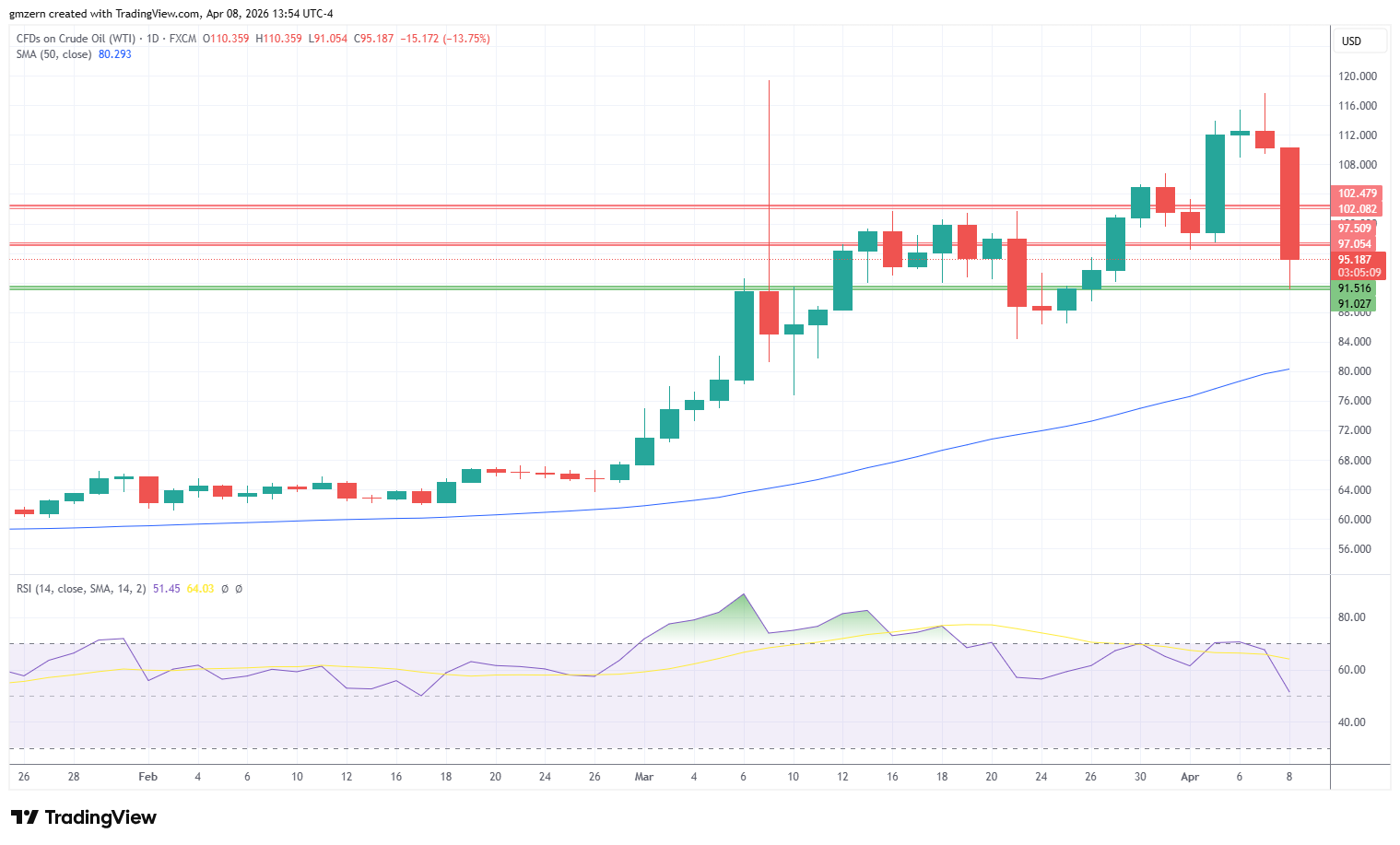Click the 1D interval label in chart legend
The width and height of the screenshot is (1400, 845).
pos(153,39)
